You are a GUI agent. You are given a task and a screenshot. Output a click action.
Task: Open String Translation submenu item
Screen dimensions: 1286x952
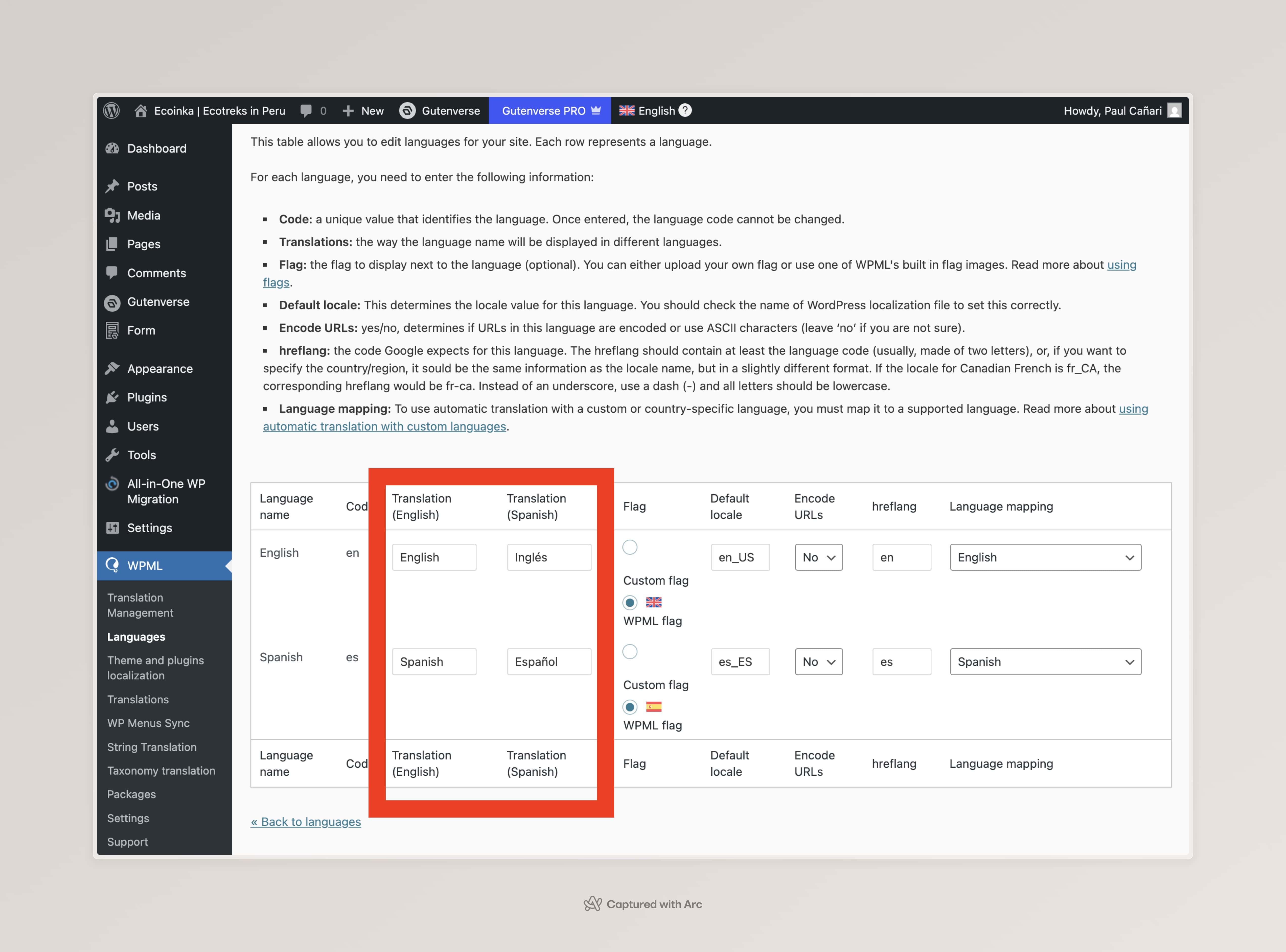(x=152, y=747)
